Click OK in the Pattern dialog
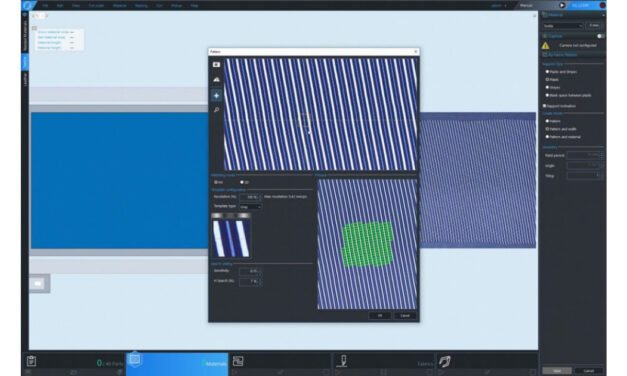The width and height of the screenshot is (627, 376). 380,316
